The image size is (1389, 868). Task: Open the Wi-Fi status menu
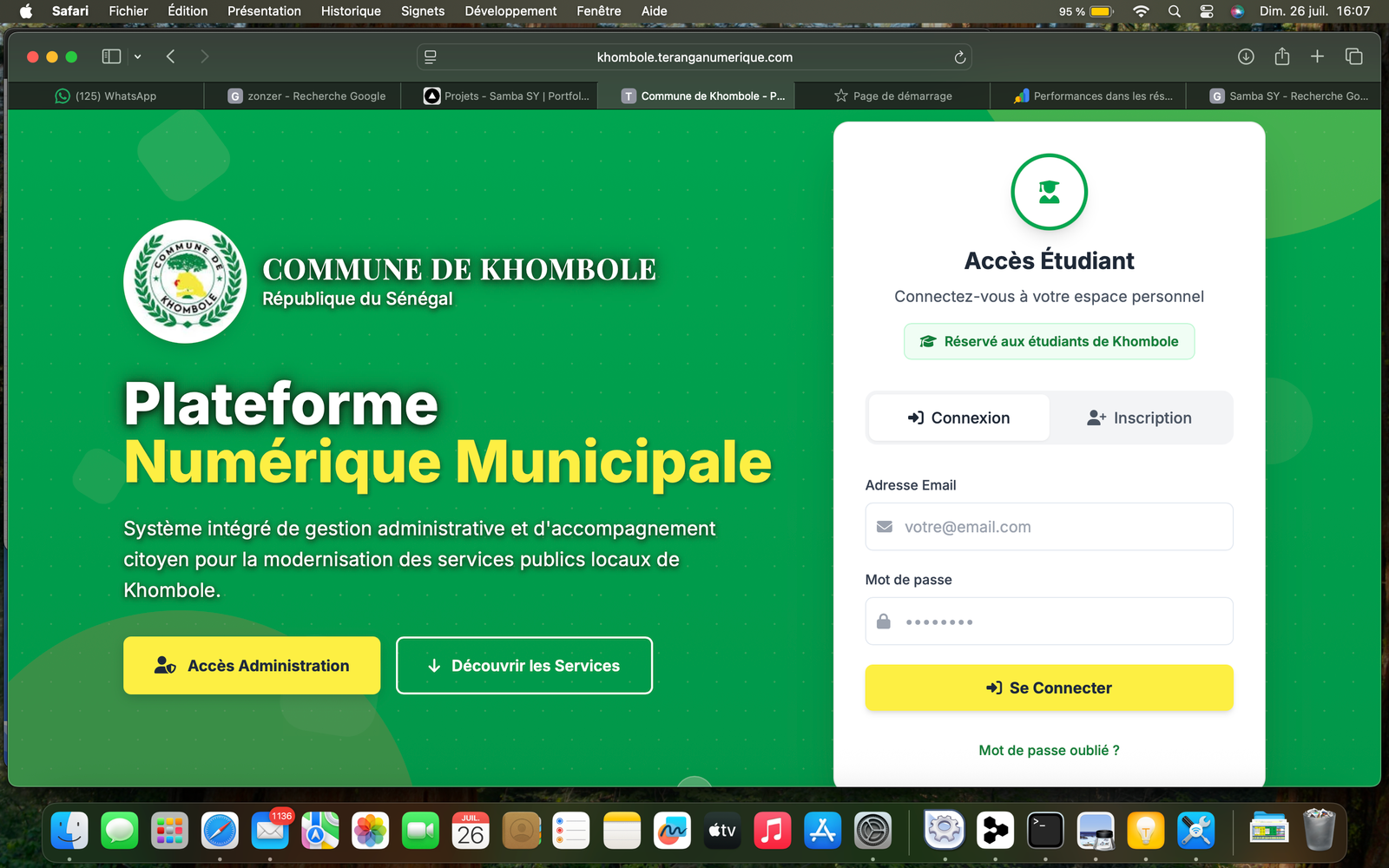pos(1141,11)
